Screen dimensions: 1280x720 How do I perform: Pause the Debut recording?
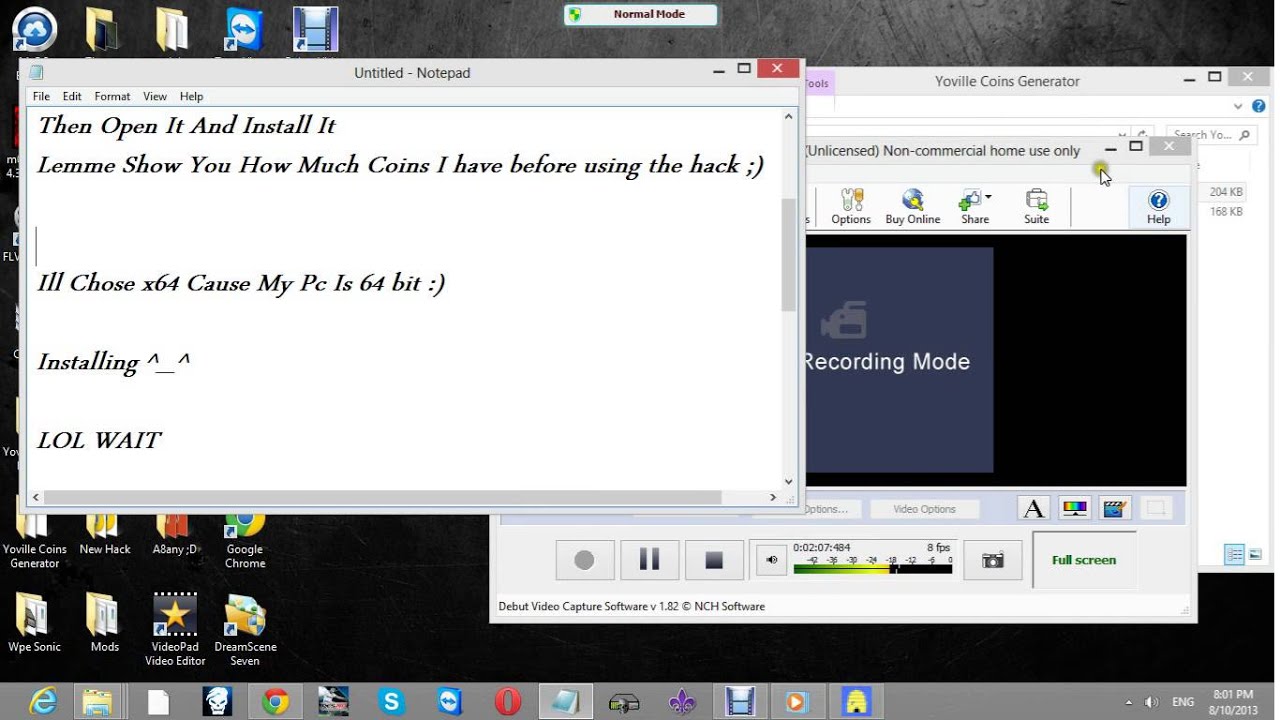click(x=649, y=560)
